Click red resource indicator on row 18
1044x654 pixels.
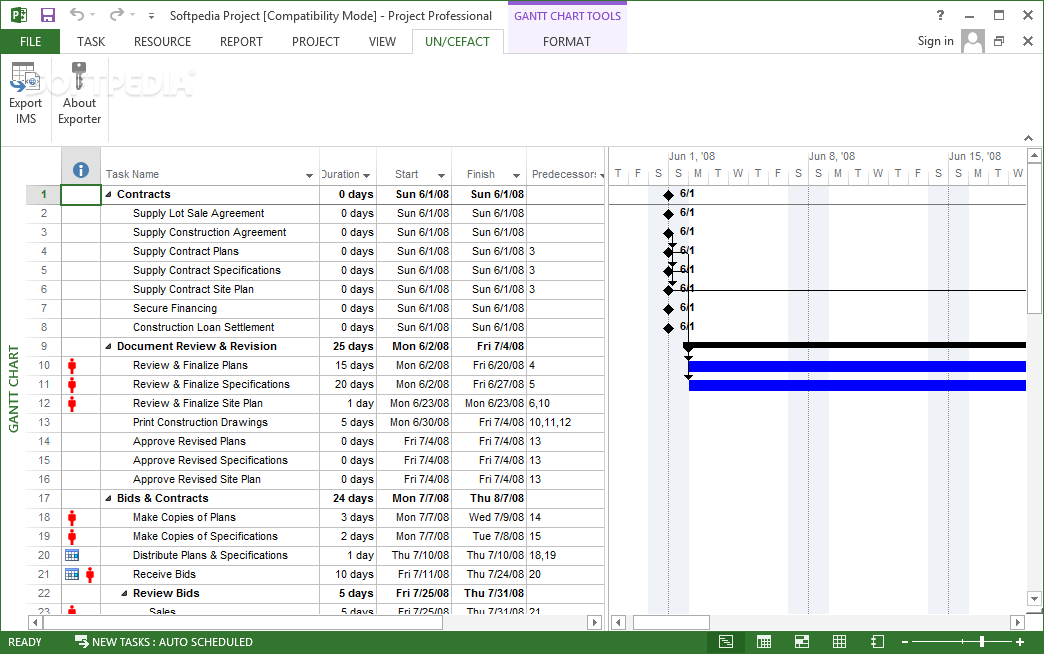coord(72,517)
